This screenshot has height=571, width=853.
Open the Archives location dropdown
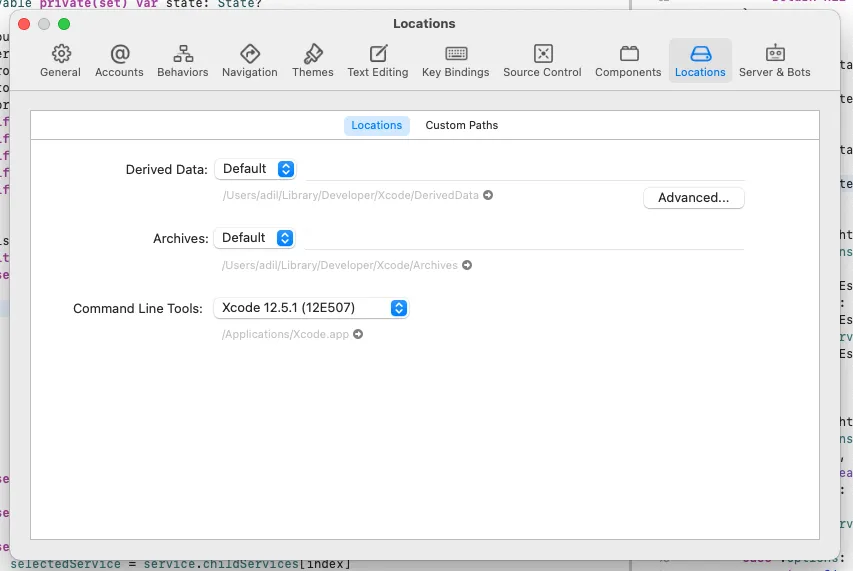[254, 238]
